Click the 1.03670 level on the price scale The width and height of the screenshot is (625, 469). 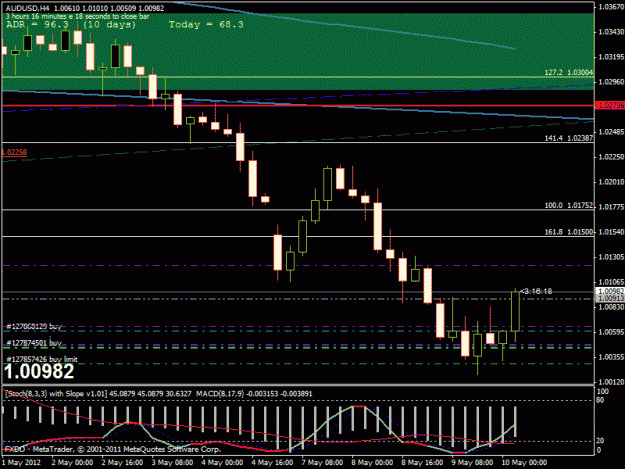point(611,7)
